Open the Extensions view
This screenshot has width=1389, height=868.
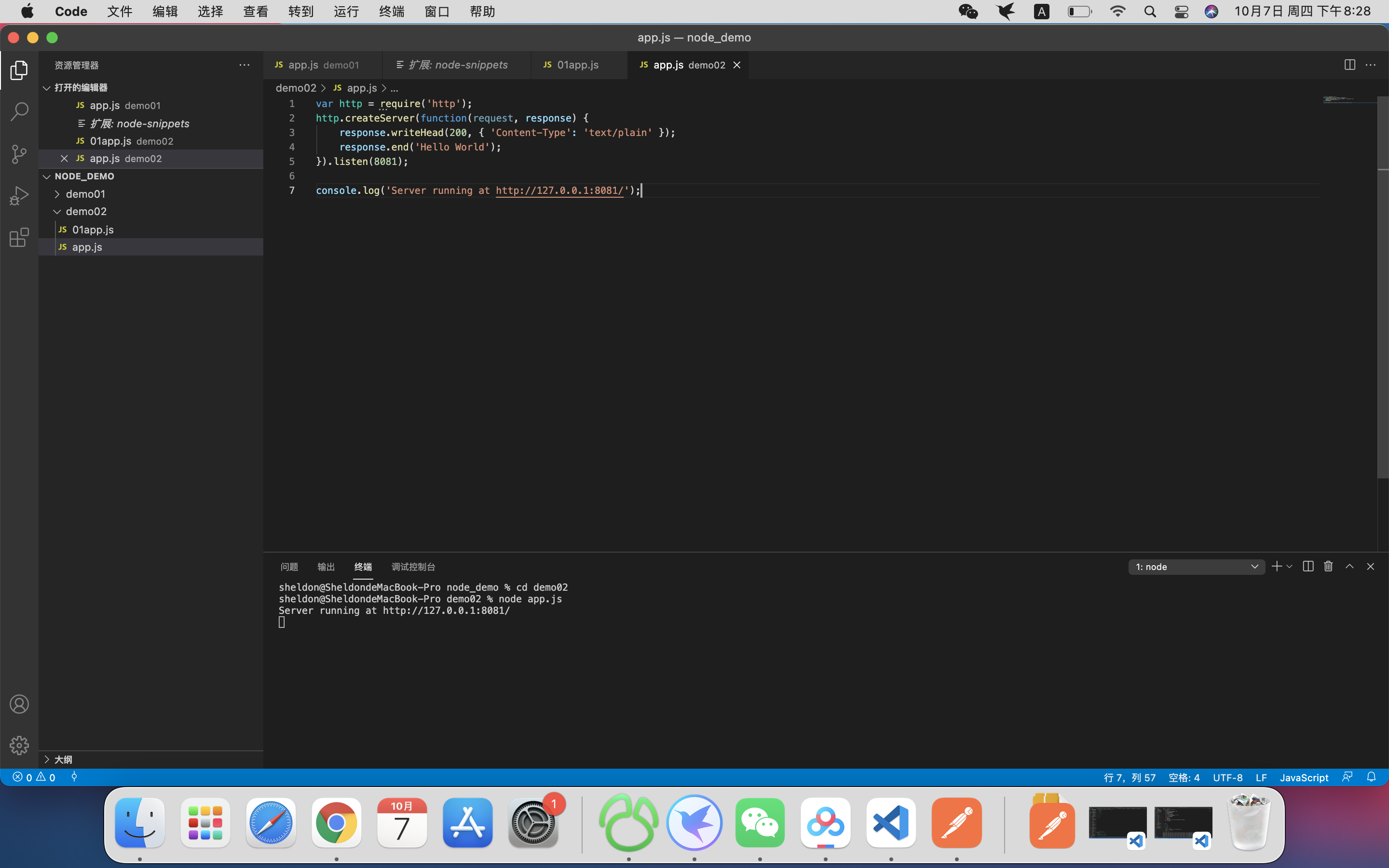(19, 237)
